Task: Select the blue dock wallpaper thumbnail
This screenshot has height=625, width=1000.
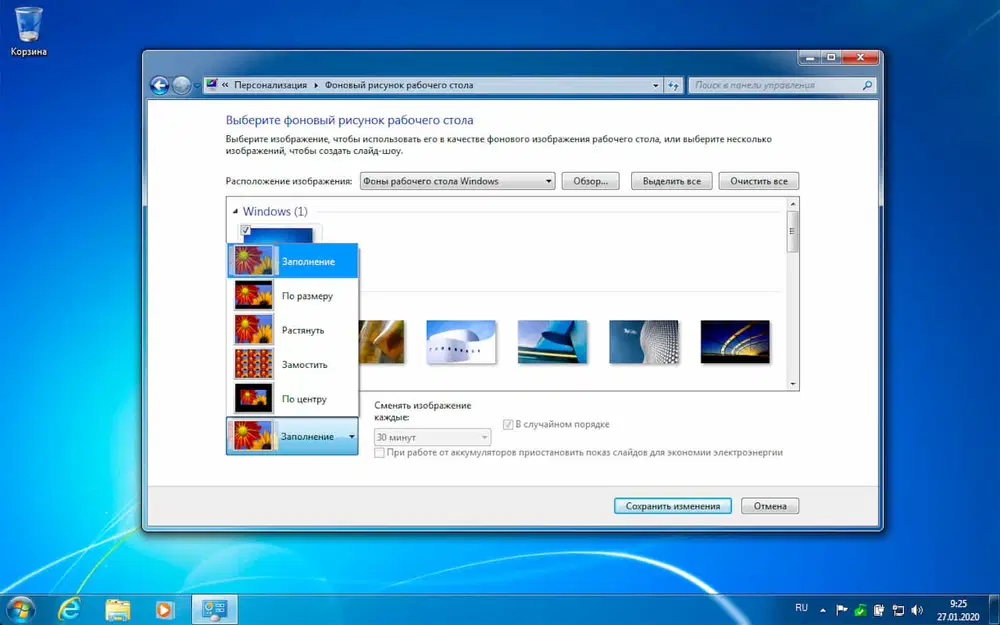Action: click(552, 341)
